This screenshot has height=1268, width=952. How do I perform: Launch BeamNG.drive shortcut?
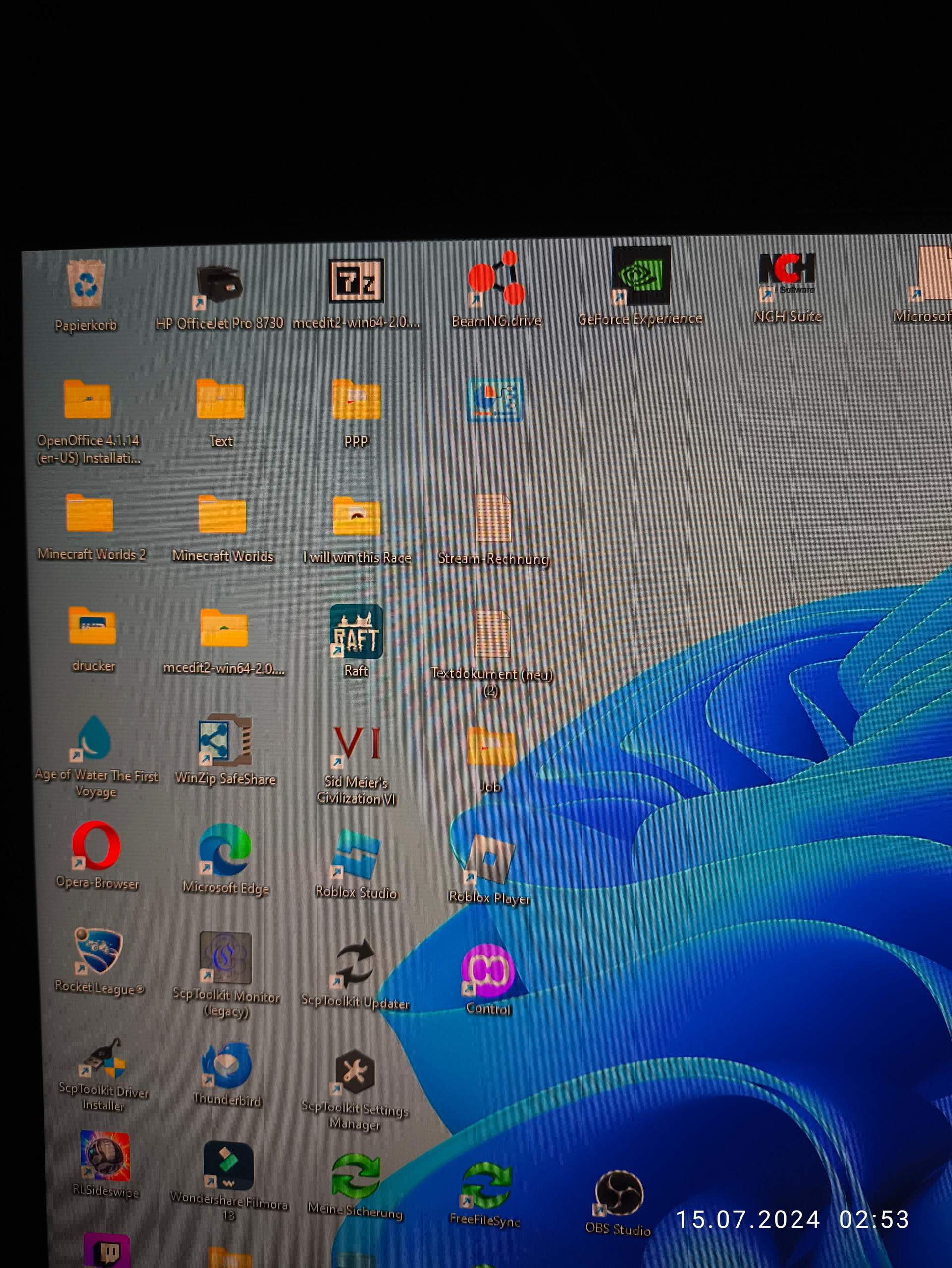[x=496, y=278]
